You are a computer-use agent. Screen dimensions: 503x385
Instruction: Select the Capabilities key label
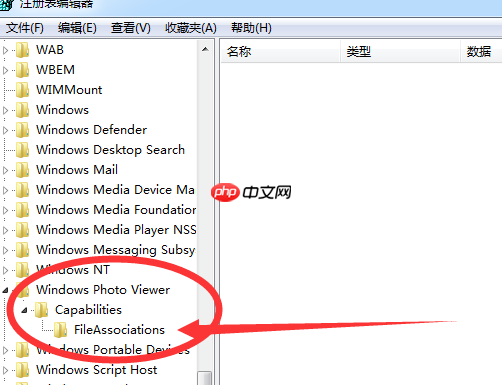tap(88, 310)
